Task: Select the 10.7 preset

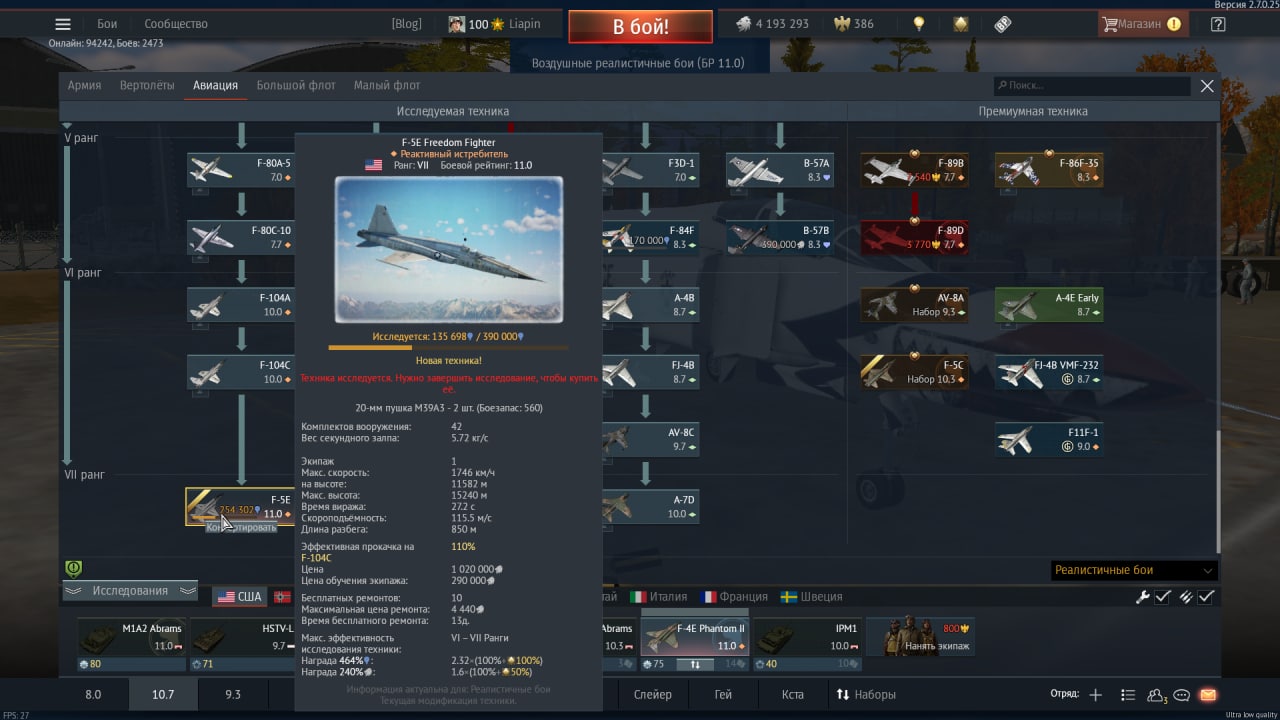Action: [x=163, y=694]
